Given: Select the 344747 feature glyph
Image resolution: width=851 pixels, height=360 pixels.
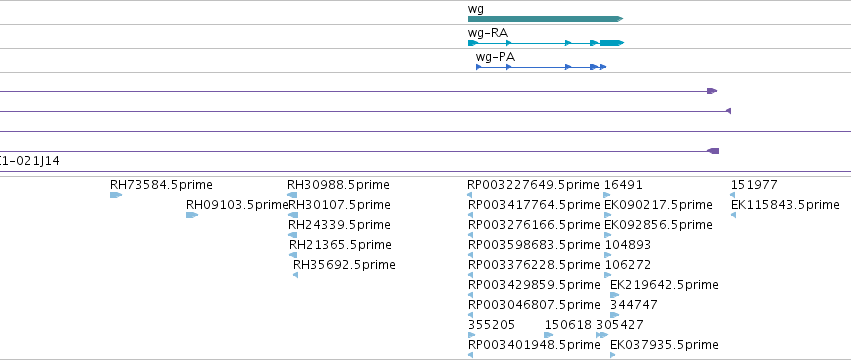Looking at the screenshot, I should (614, 315).
